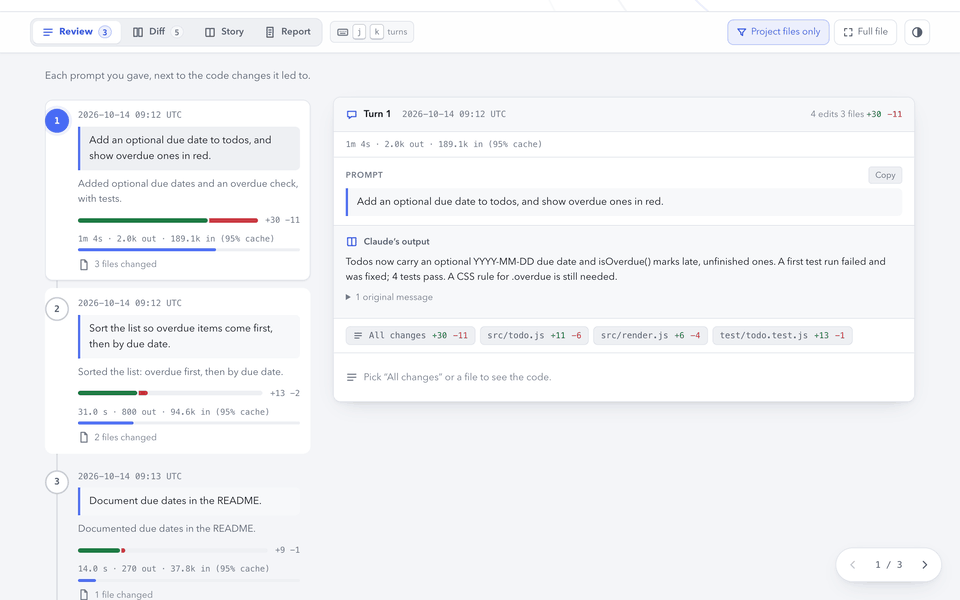Switch to the Review tab

click(x=77, y=32)
